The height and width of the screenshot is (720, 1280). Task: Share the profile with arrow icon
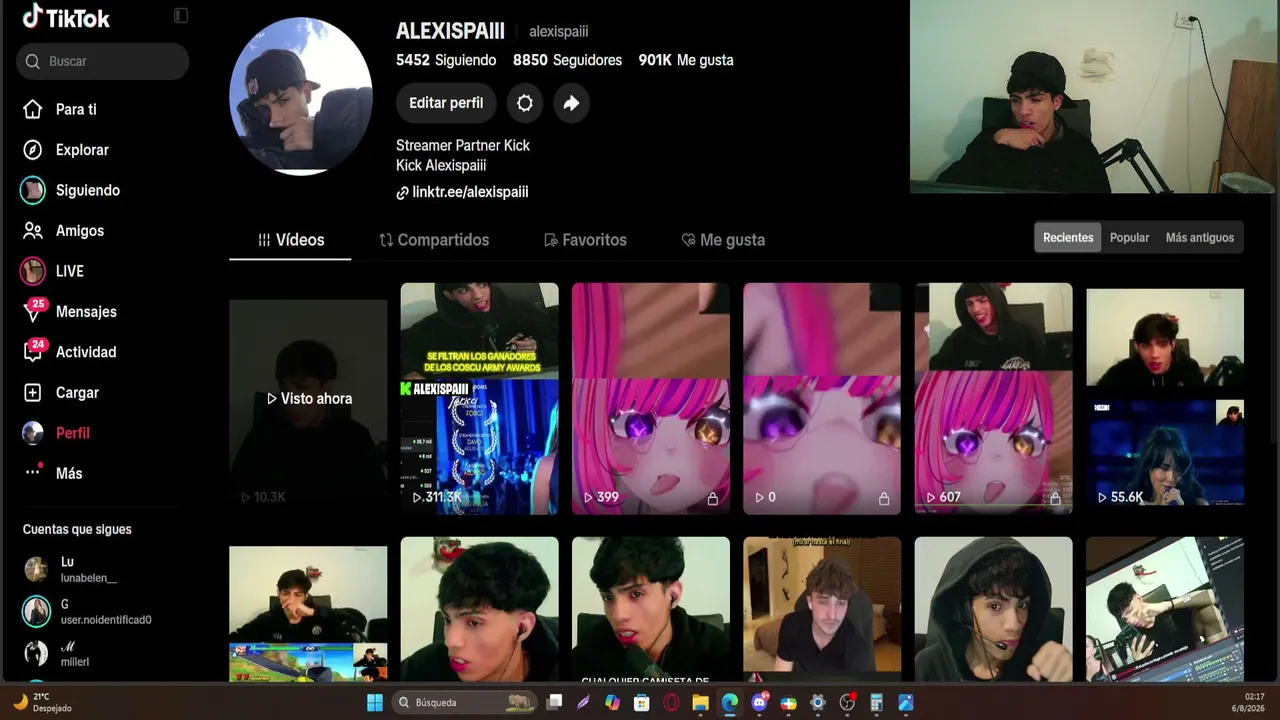pyautogui.click(x=571, y=103)
